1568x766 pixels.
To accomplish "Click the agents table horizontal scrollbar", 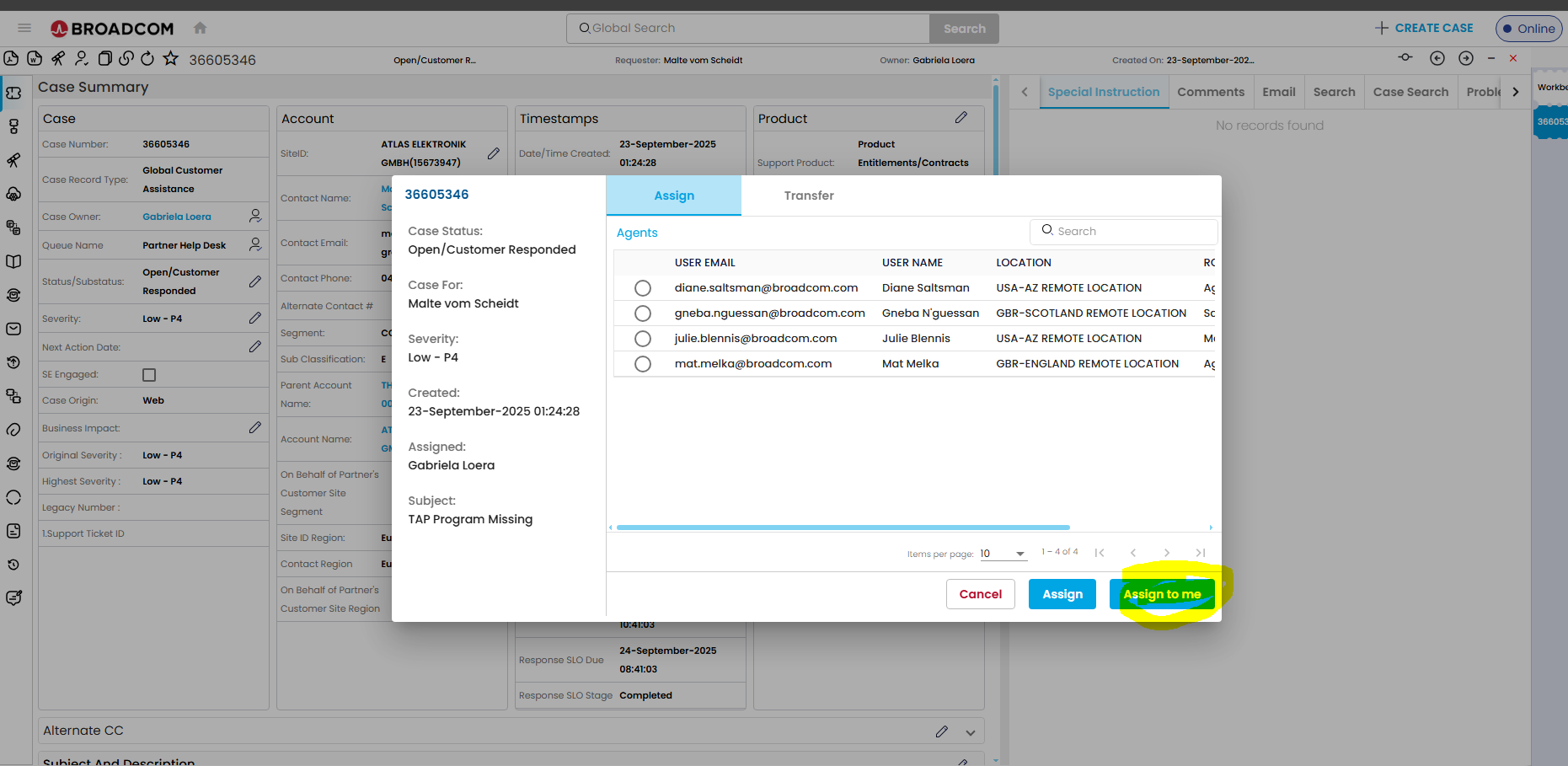I will tap(843, 528).
